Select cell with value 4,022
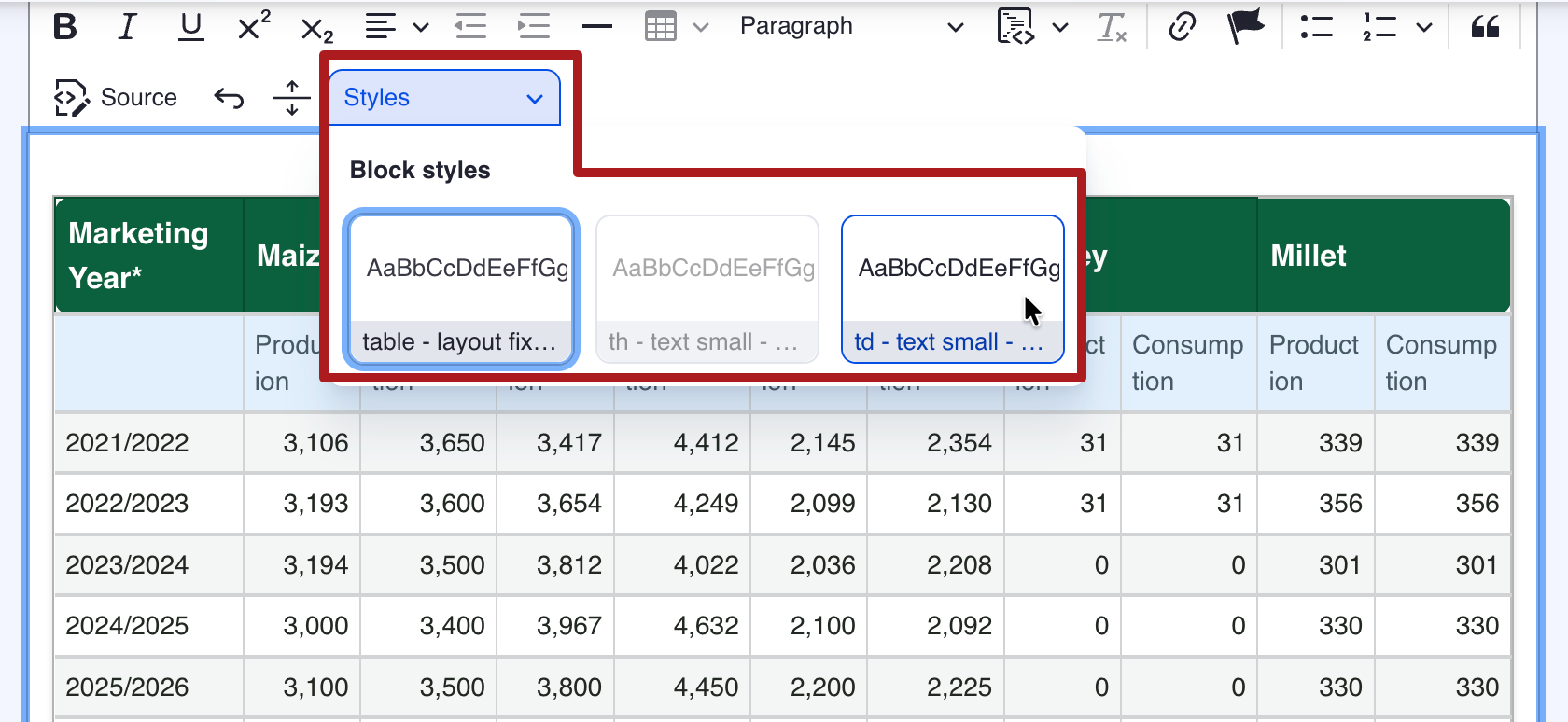Screen dimensions: 1568x722 tap(682, 565)
